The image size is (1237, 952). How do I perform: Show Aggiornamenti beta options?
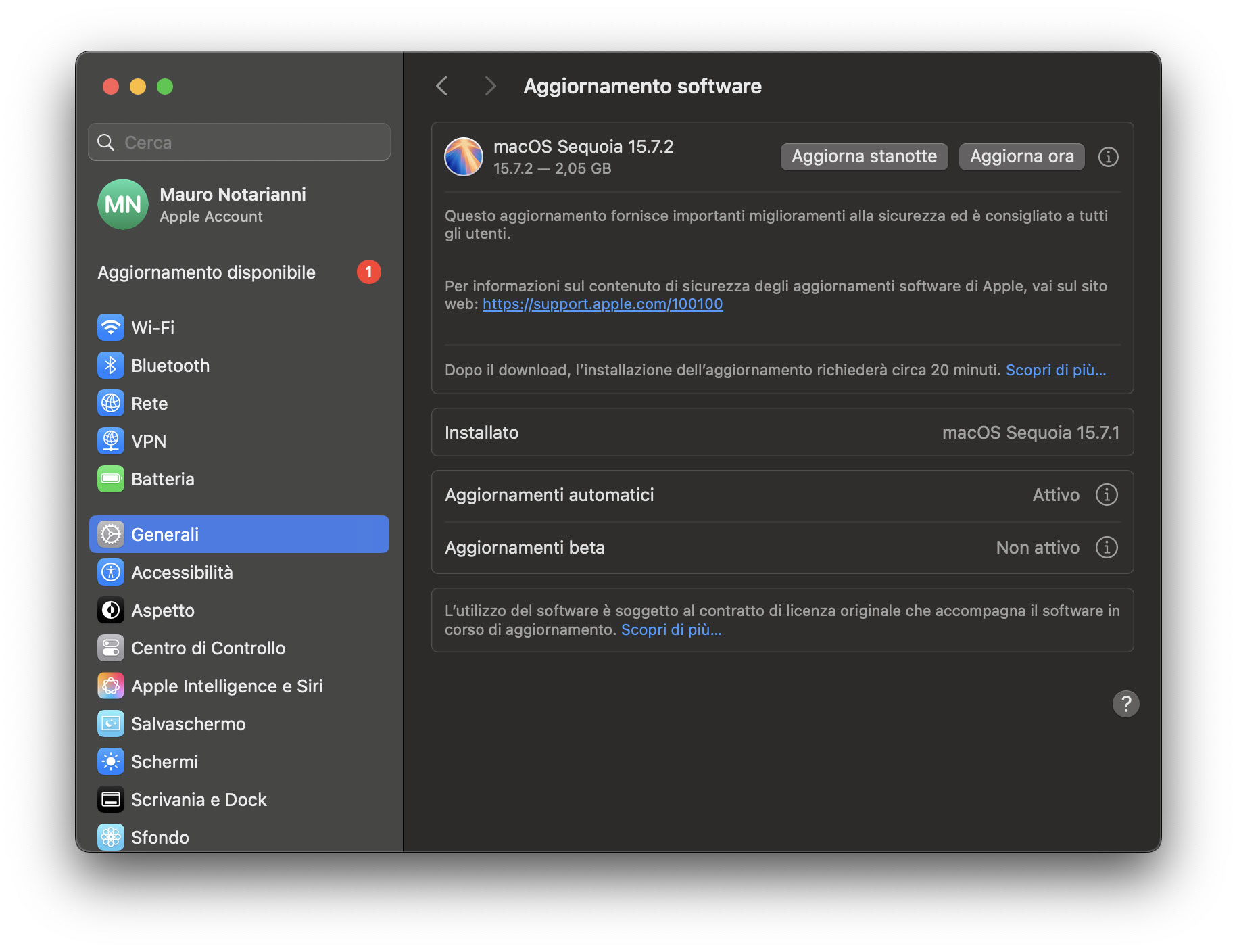pos(1106,548)
